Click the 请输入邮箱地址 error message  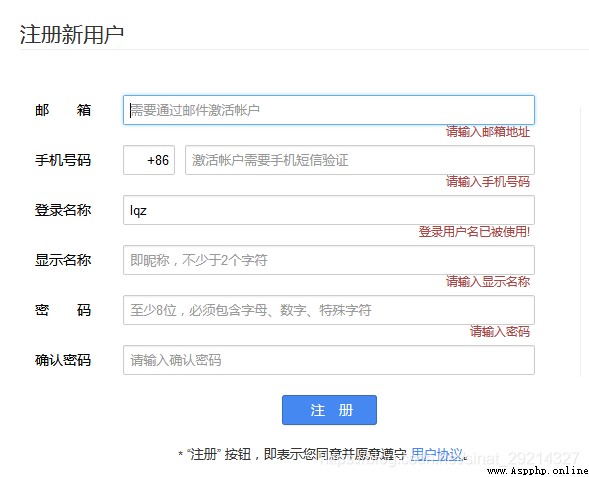pos(488,131)
